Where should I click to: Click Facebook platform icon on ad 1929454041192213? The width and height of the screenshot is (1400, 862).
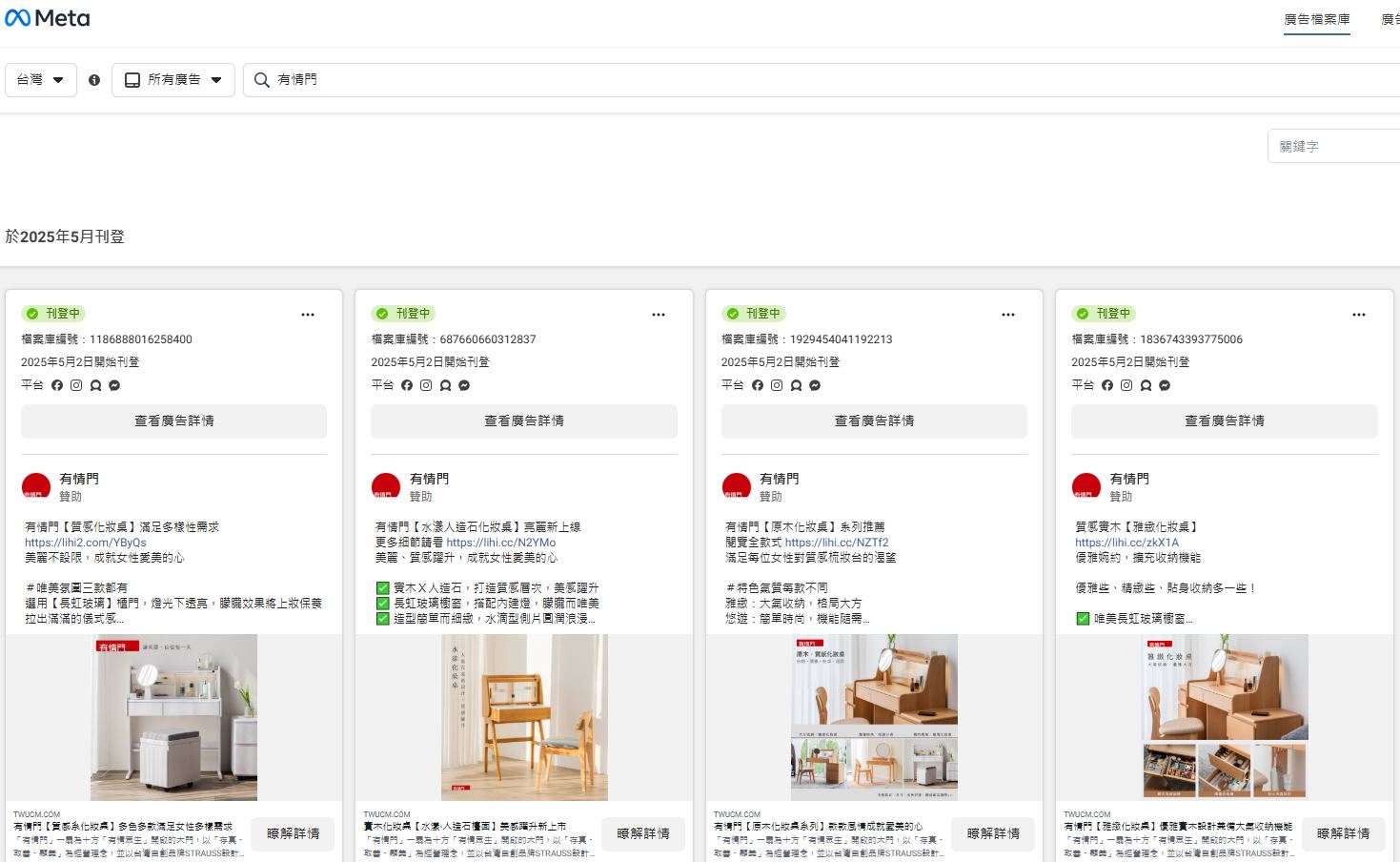(758, 385)
